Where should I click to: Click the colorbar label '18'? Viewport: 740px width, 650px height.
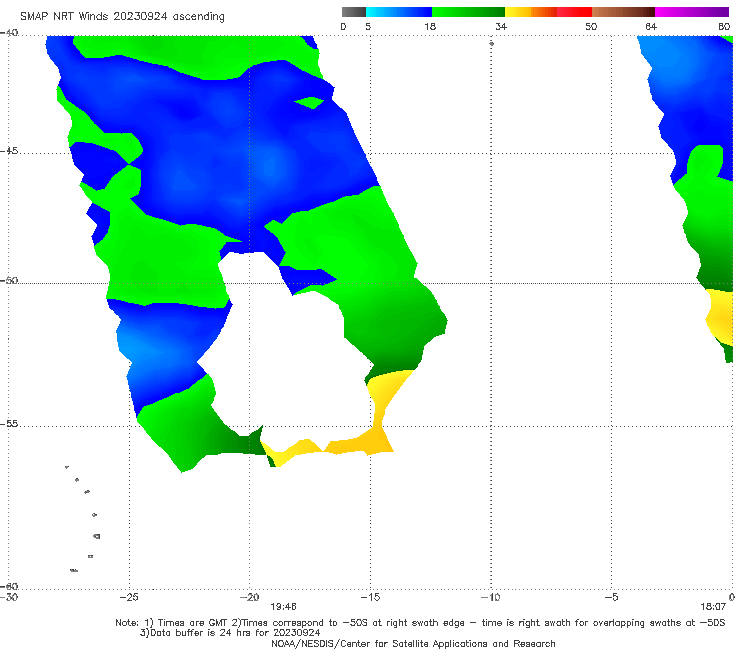tap(430, 26)
